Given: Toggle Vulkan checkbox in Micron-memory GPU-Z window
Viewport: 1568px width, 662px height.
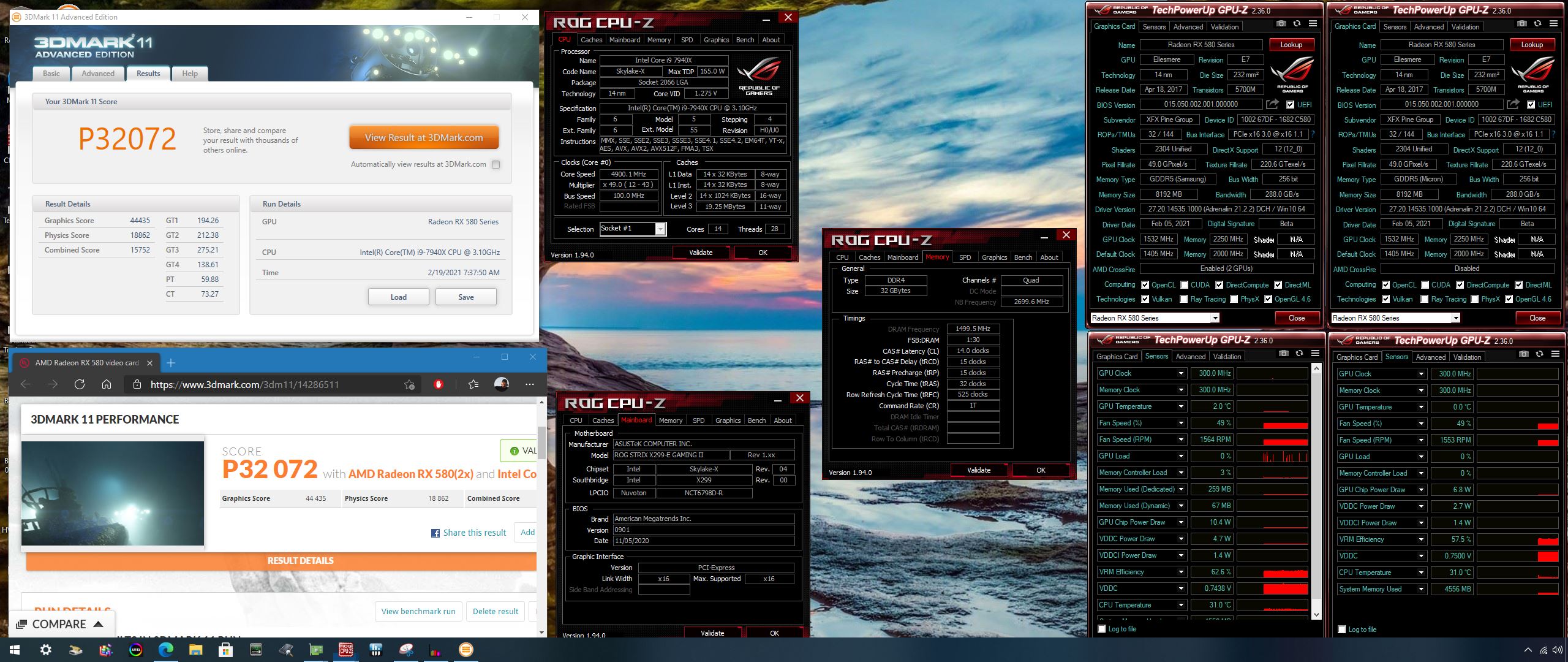Looking at the screenshot, I should pyautogui.click(x=1385, y=299).
